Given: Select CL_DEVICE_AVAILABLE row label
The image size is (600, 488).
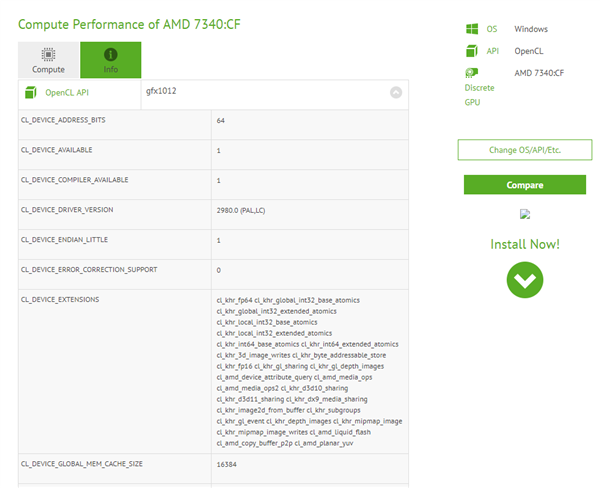Looking at the screenshot, I should tap(57, 150).
